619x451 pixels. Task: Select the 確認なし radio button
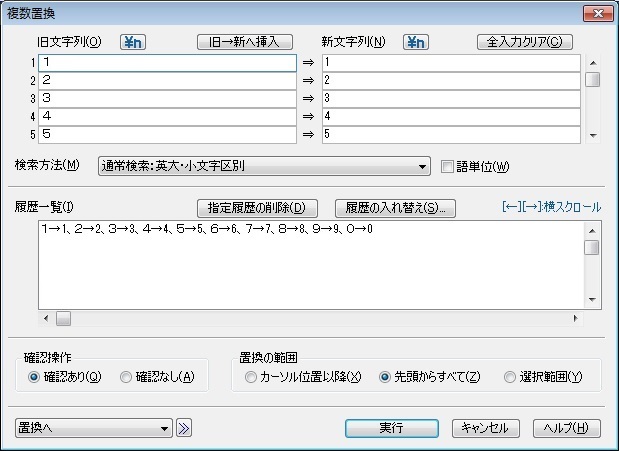coord(126,377)
